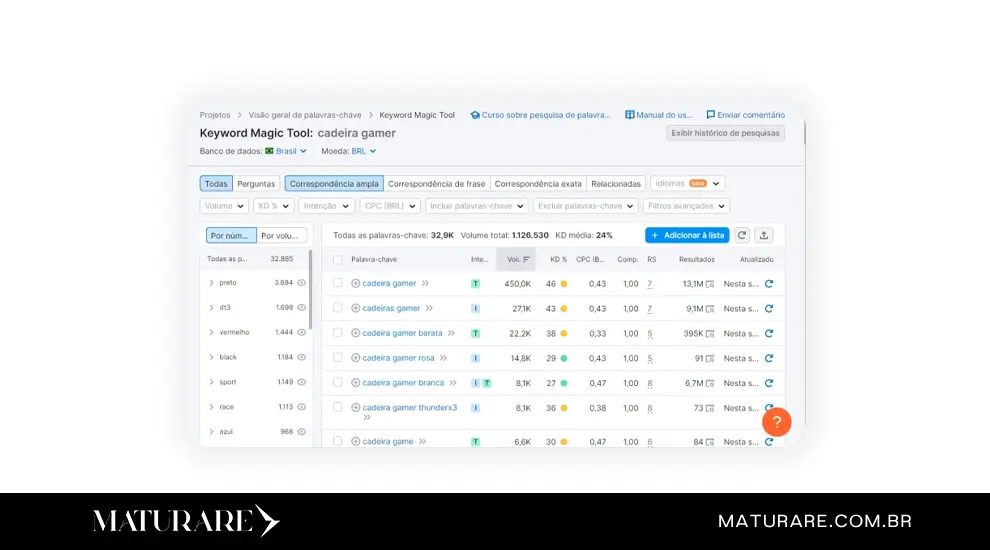
Task: Click Exibir histórico de pesquisas button
Action: pos(725,133)
